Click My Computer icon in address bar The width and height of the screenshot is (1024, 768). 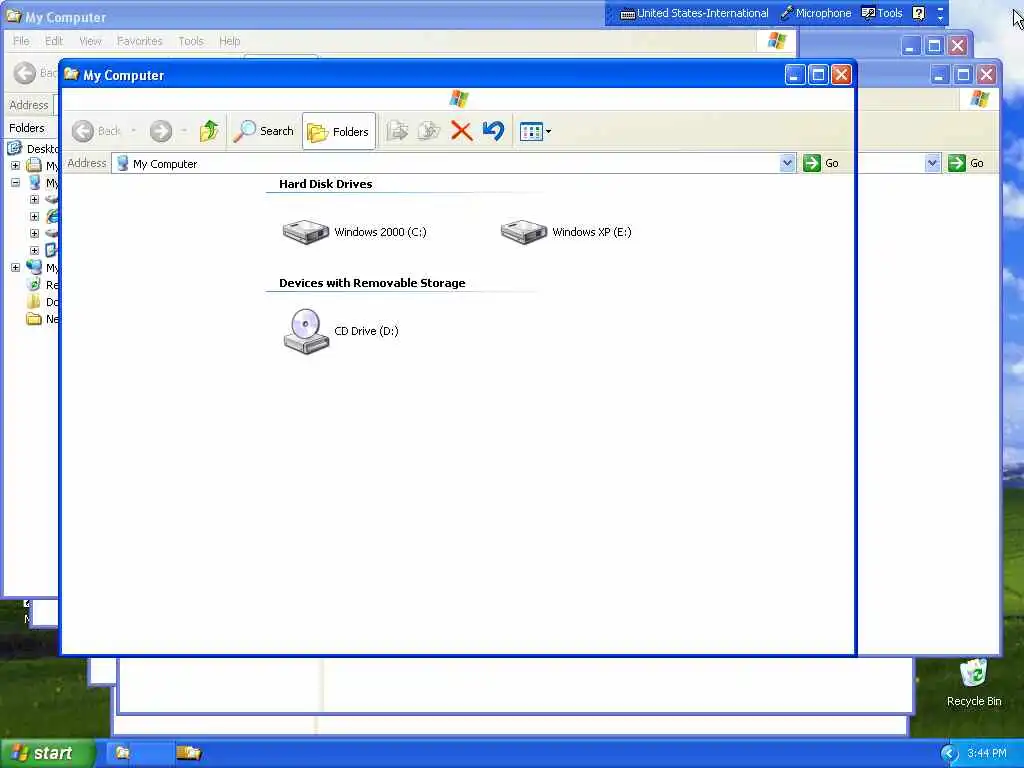tap(122, 163)
